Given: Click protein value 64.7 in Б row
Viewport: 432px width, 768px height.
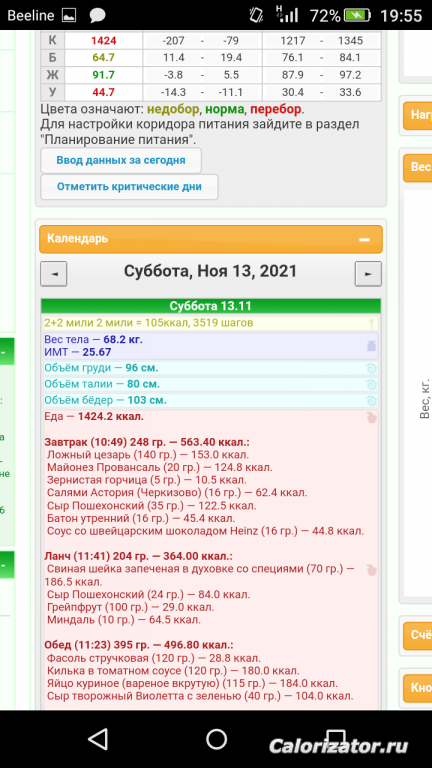Looking at the screenshot, I should [x=103, y=58].
